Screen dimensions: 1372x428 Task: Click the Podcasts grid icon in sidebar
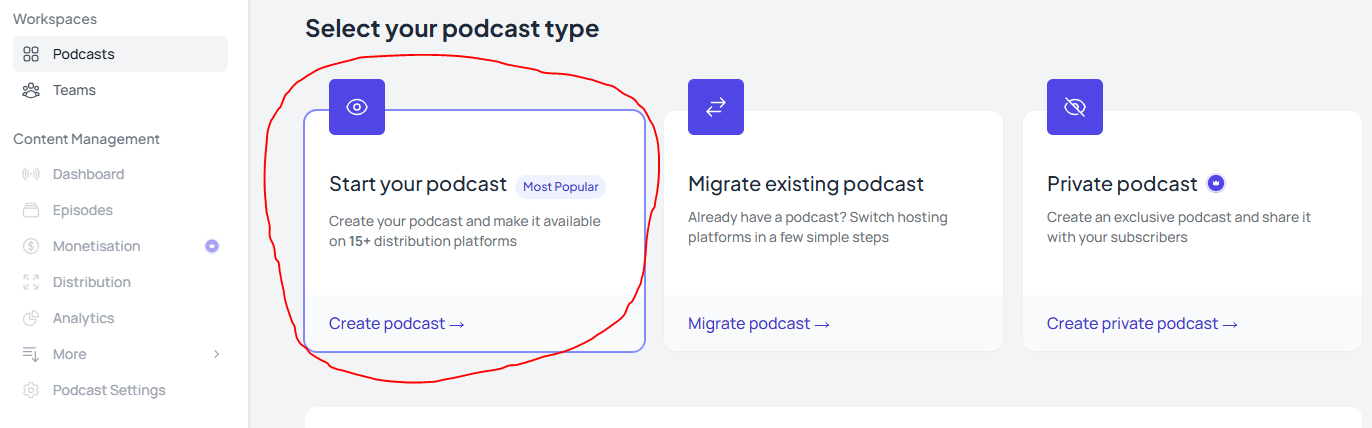[31, 54]
